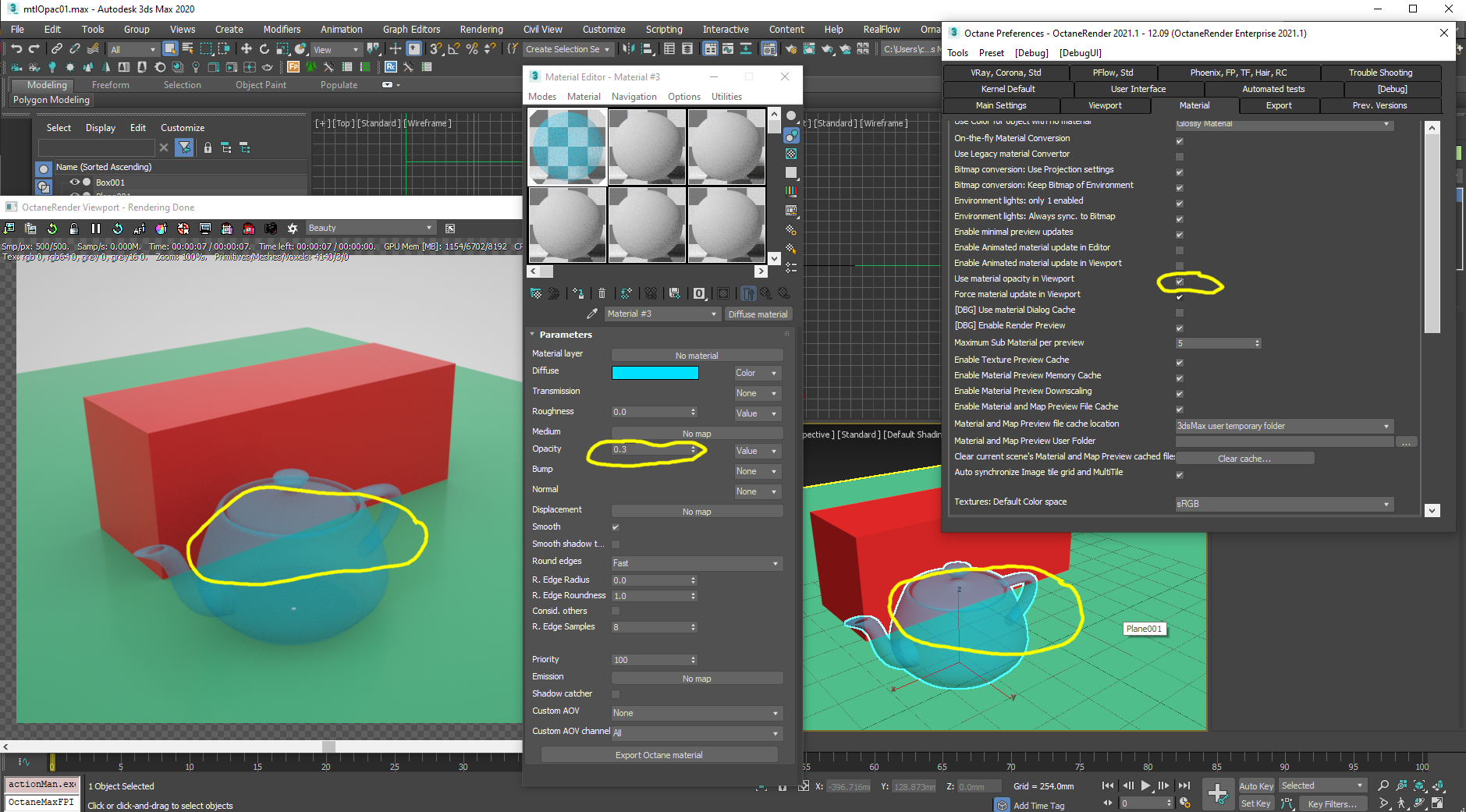
Task: Click the Material Editor Options icon
Action: (x=791, y=230)
